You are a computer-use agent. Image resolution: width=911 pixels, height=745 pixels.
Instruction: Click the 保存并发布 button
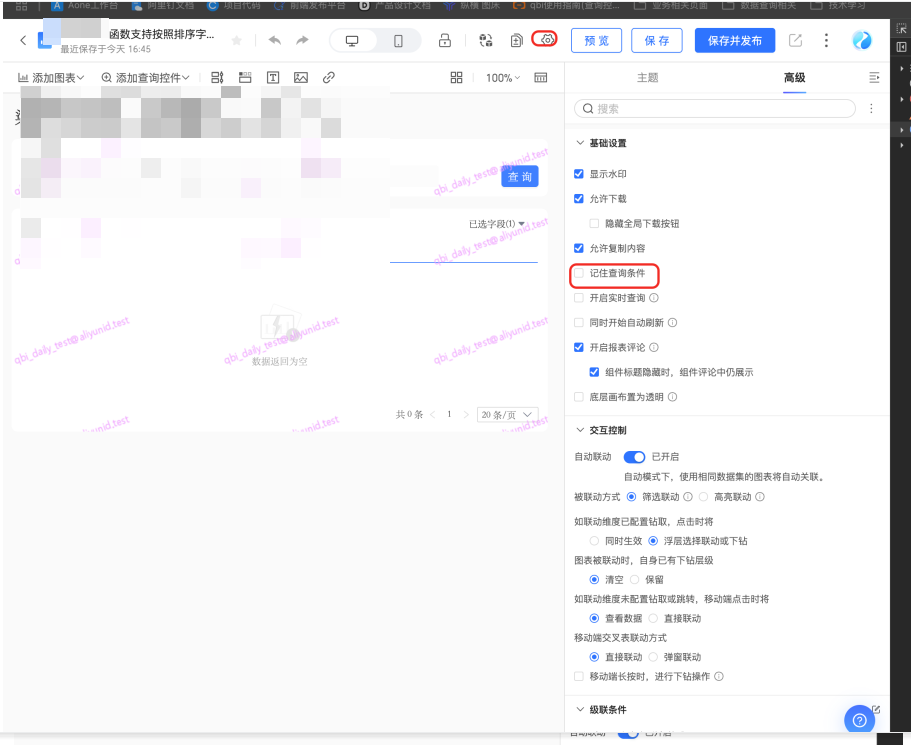pyautogui.click(x=734, y=41)
